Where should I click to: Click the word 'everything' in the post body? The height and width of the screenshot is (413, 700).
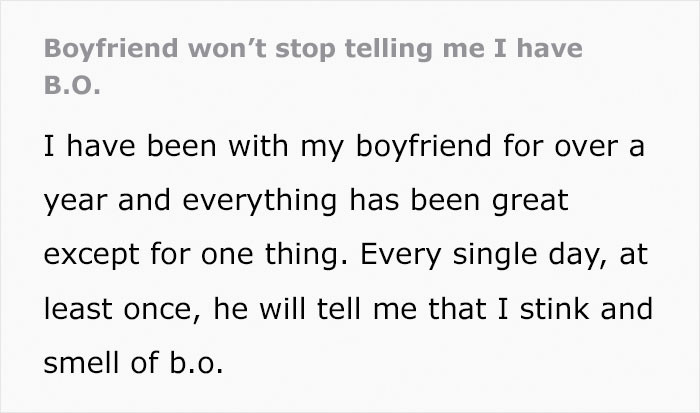(259, 200)
